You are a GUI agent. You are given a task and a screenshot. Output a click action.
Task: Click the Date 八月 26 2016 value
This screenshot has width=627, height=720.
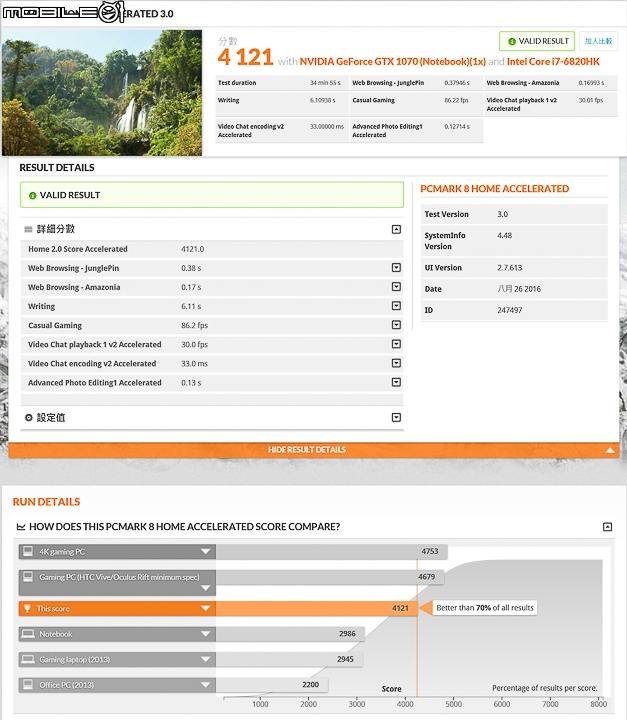(x=519, y=289)
